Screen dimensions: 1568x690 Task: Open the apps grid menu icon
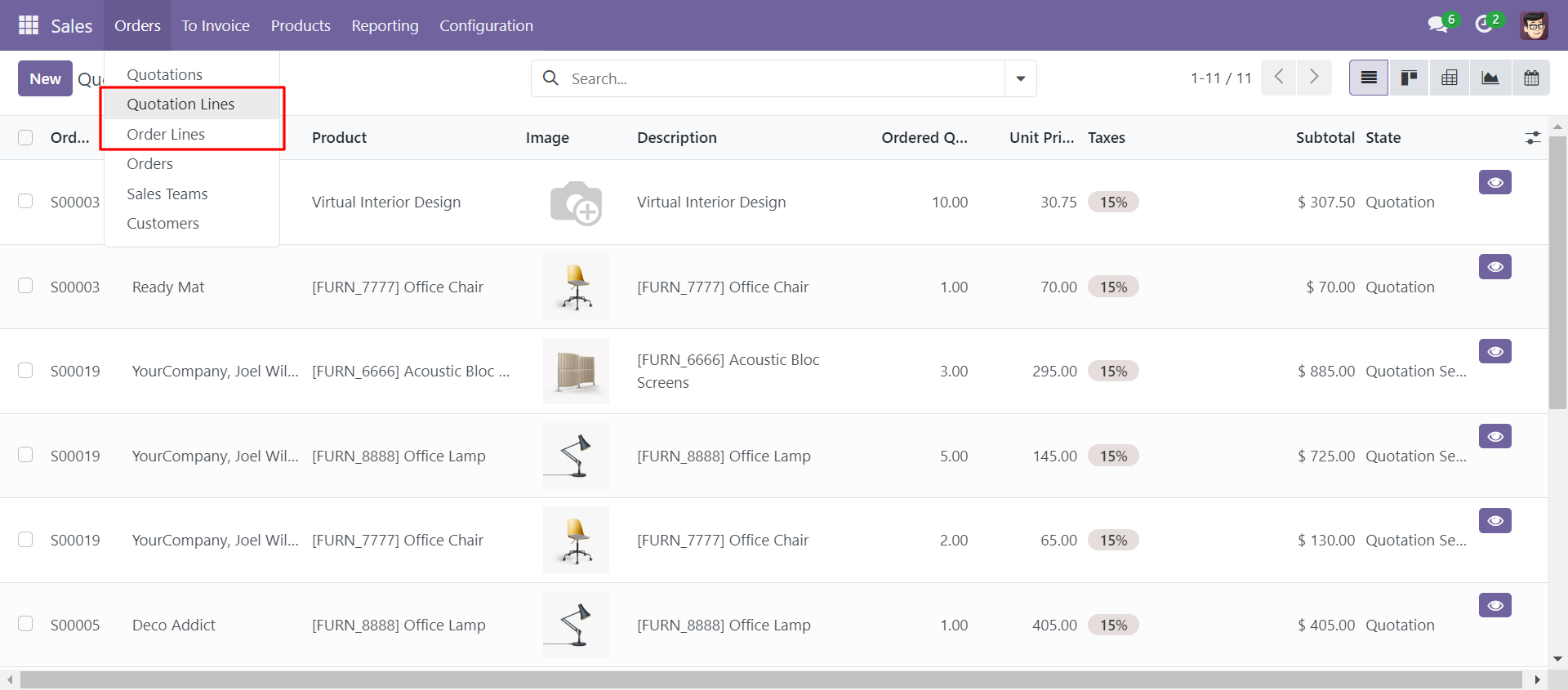coord(29,25)
